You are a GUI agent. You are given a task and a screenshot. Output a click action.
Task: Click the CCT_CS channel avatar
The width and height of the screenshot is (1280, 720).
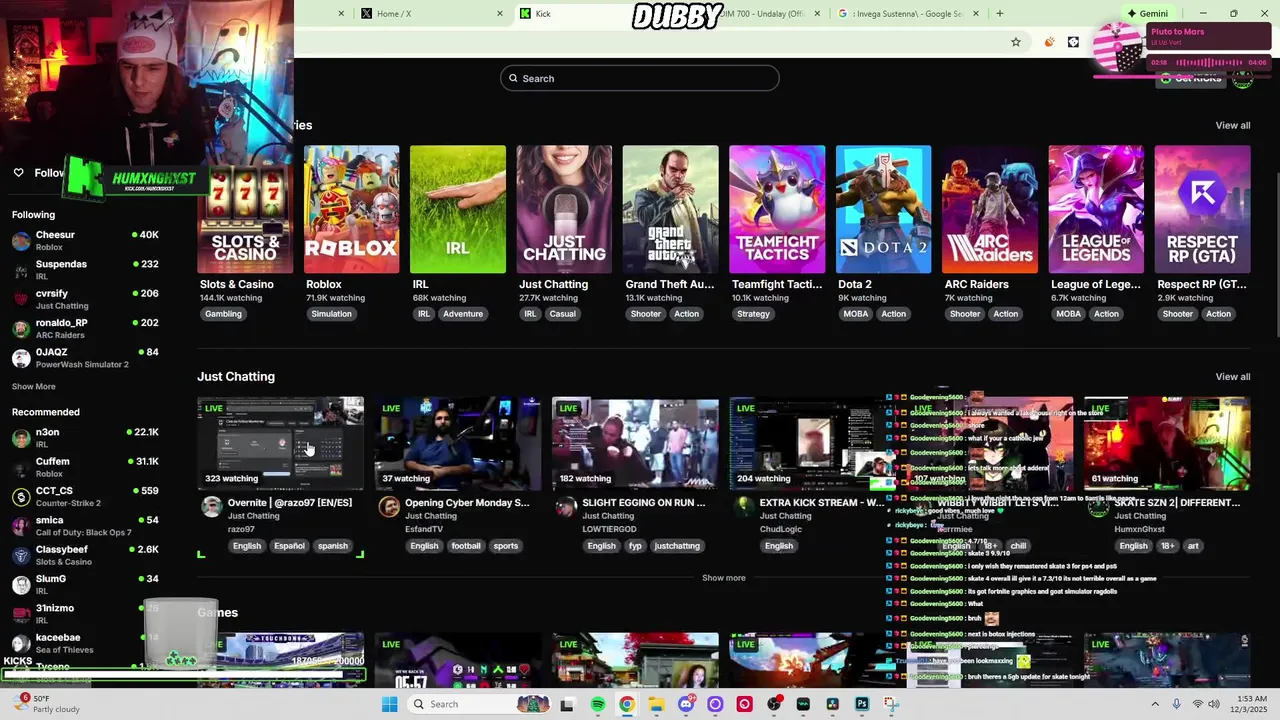pyautogui.click(x=21, y=497)
